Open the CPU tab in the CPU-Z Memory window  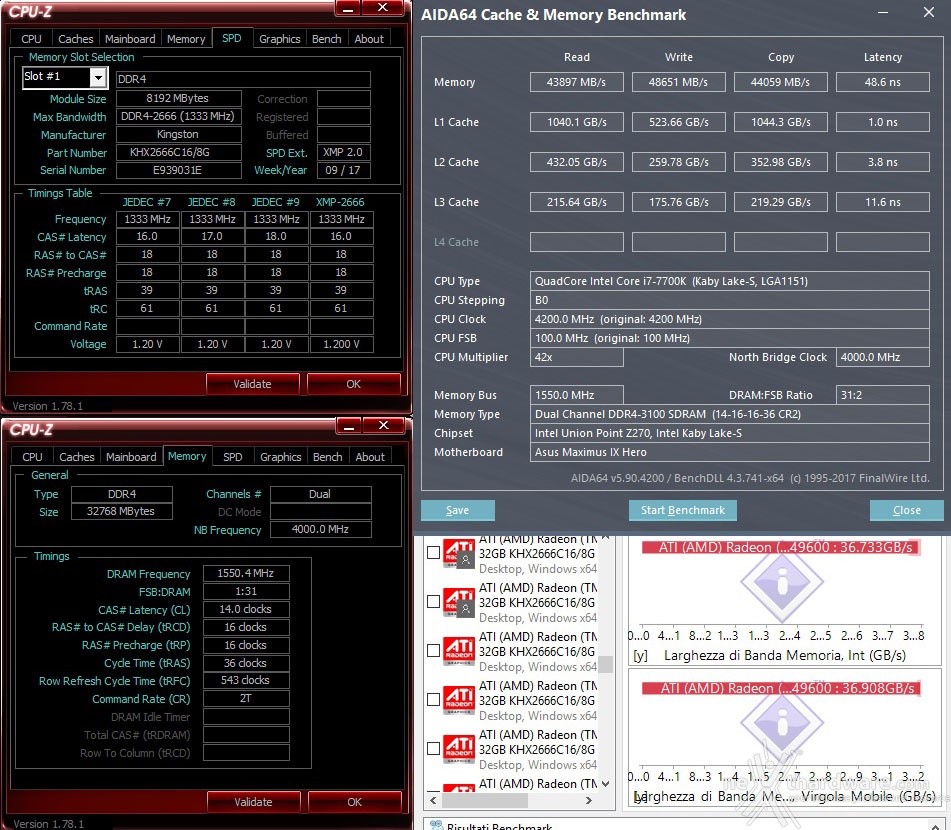32,457
